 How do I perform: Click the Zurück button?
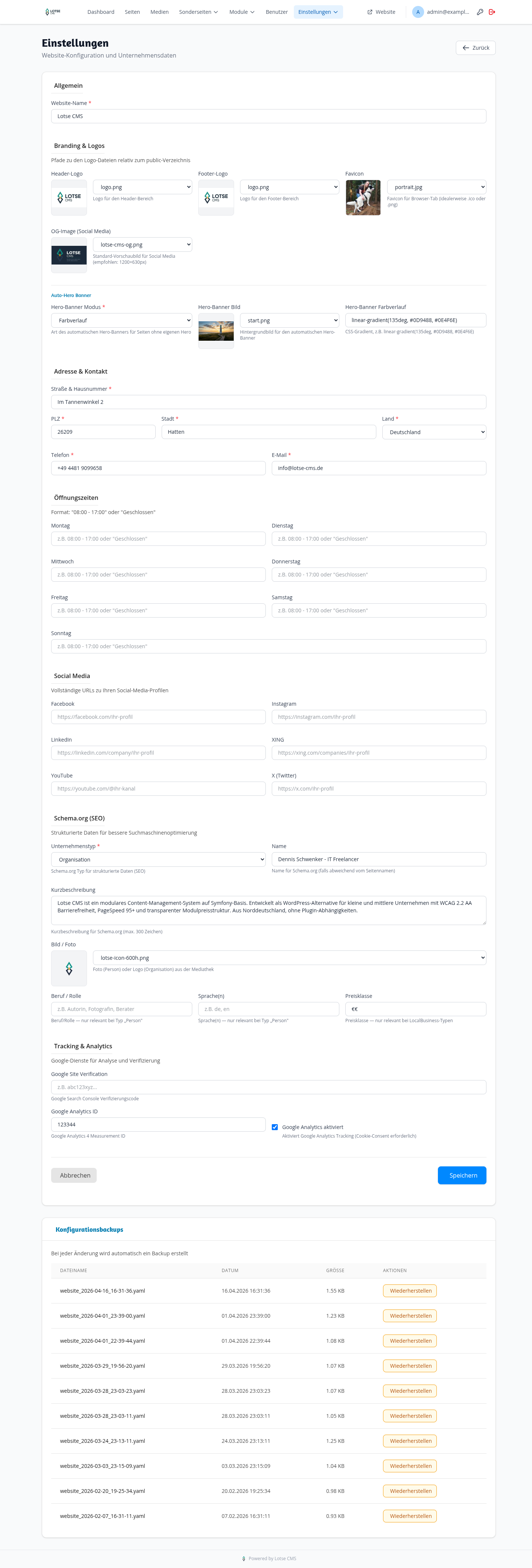(476, 47)
